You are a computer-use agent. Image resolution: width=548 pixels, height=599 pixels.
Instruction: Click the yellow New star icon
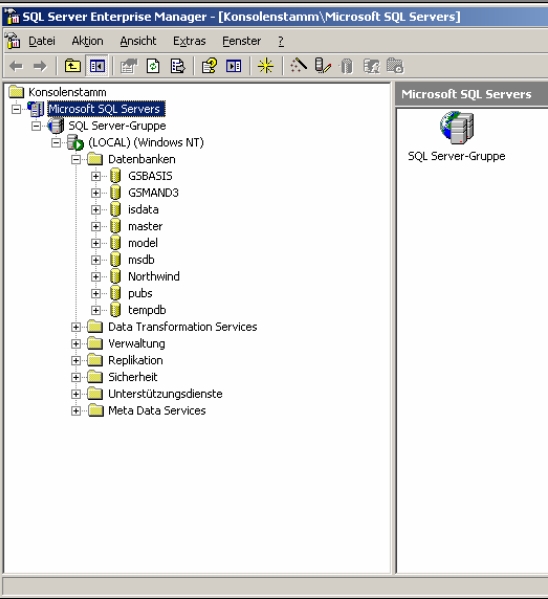(x=265, y=66)
